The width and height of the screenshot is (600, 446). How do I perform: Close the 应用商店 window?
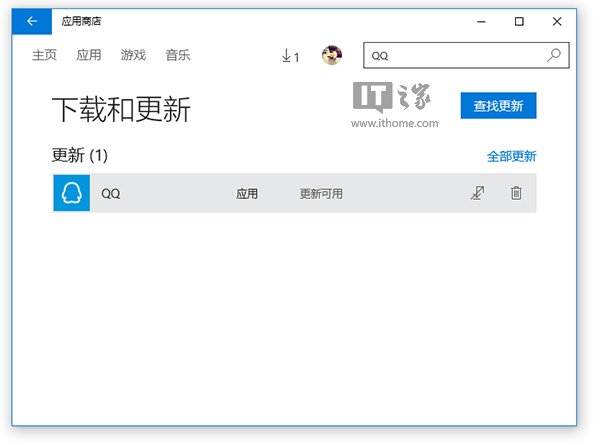557,22
